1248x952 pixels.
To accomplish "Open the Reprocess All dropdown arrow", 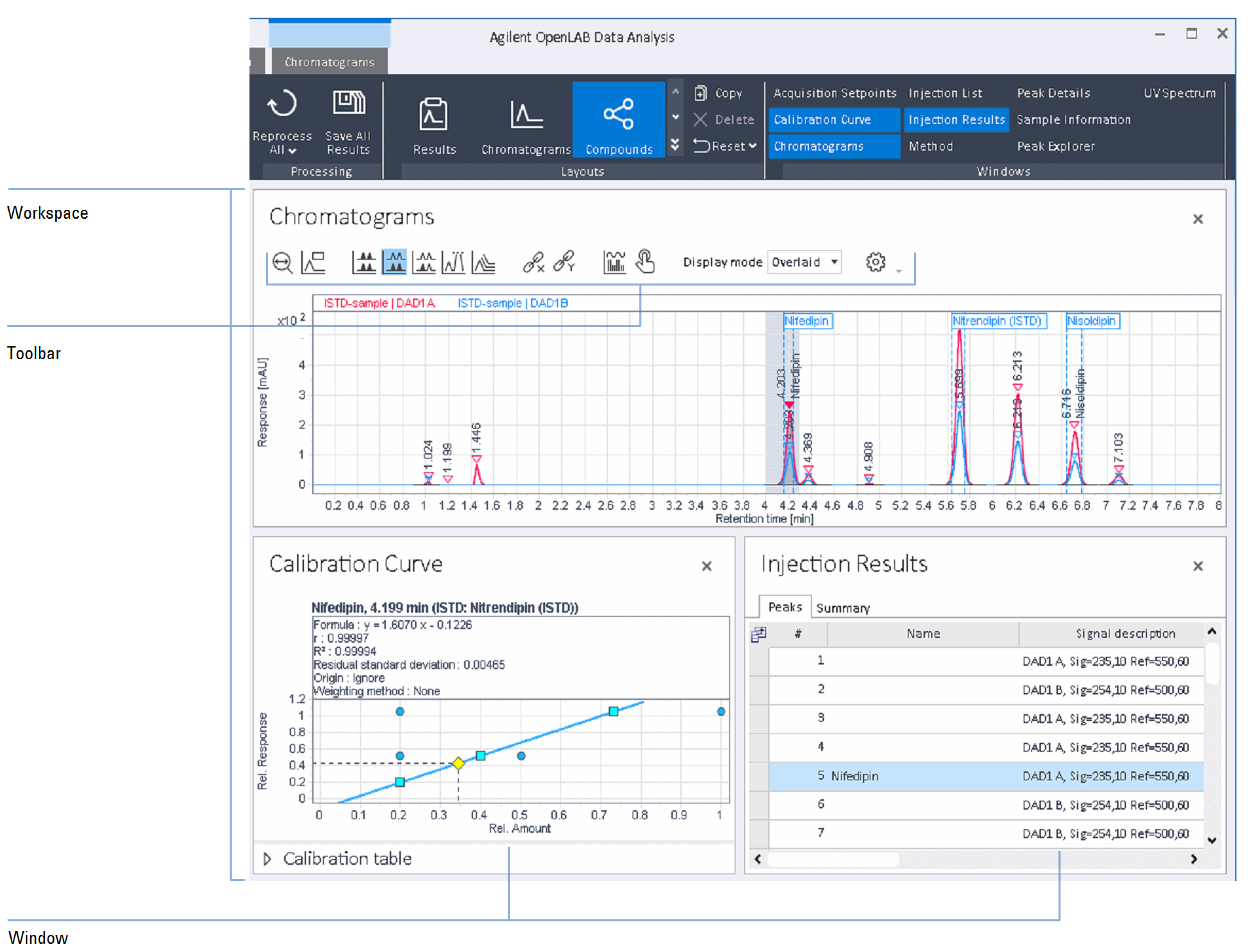I will tap(292, 151).
